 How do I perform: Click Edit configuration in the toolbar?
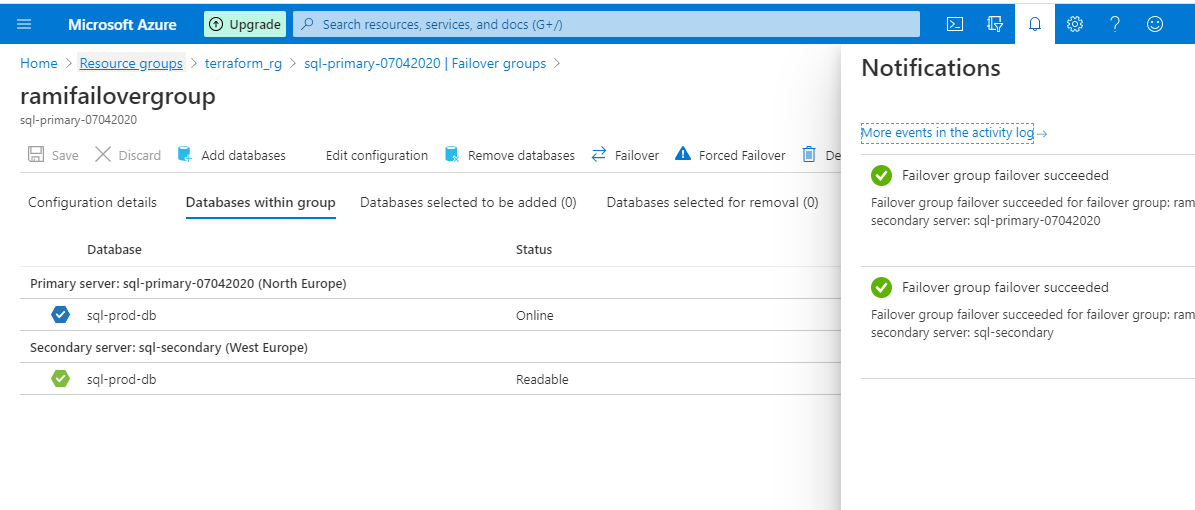(376, 155)
